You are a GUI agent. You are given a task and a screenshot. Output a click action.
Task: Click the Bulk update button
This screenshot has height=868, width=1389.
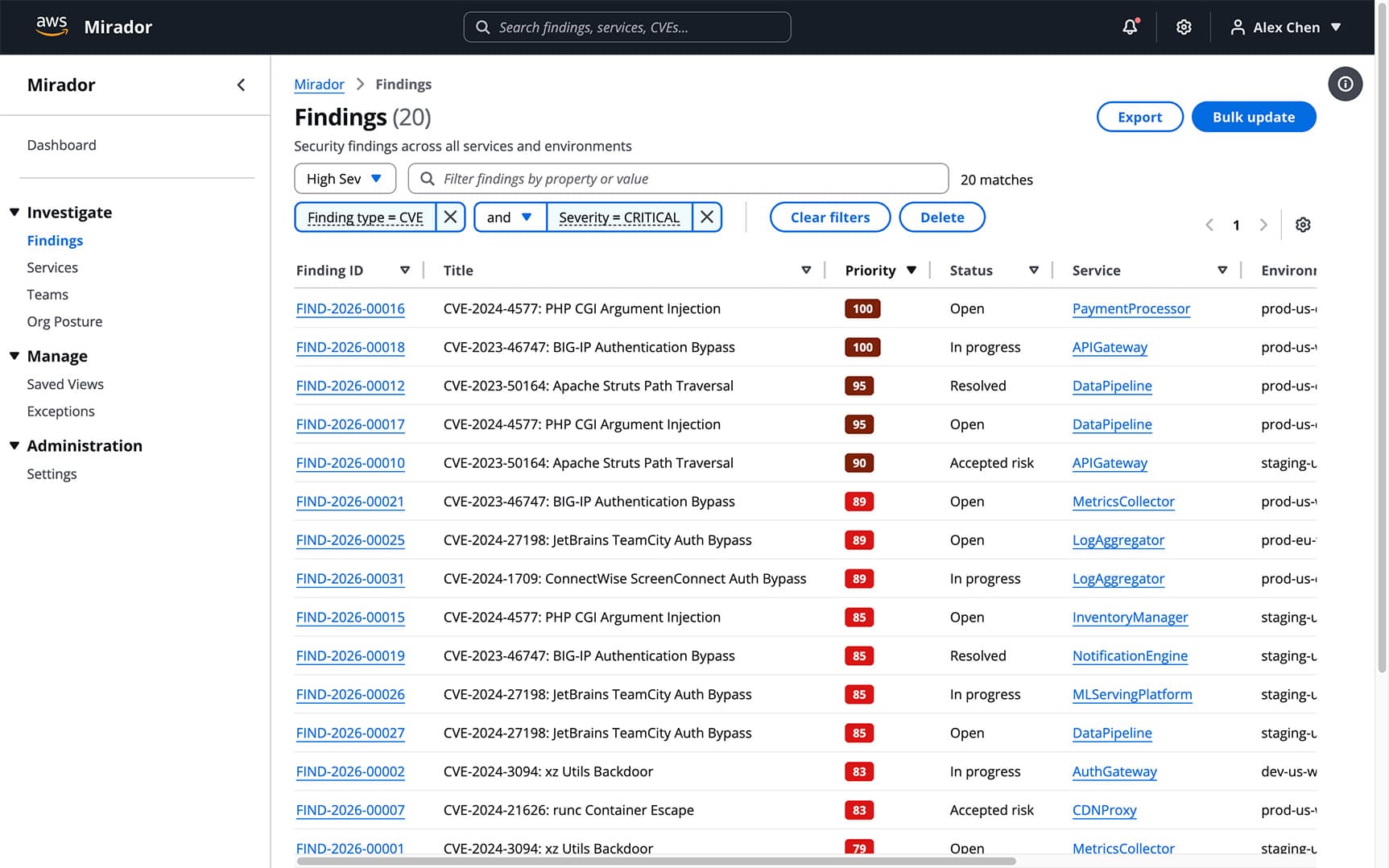1253,117
